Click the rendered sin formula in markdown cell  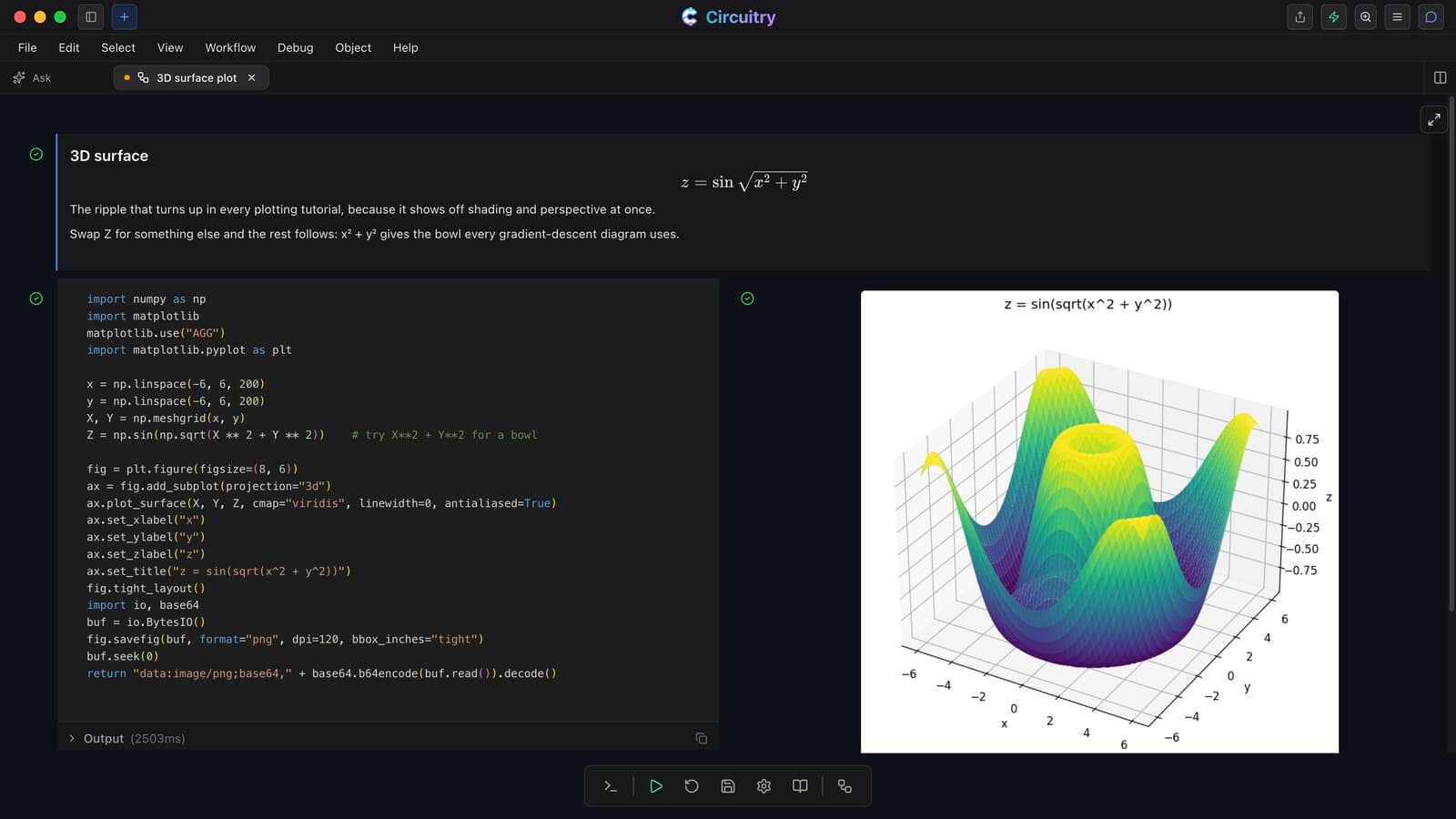744,182
